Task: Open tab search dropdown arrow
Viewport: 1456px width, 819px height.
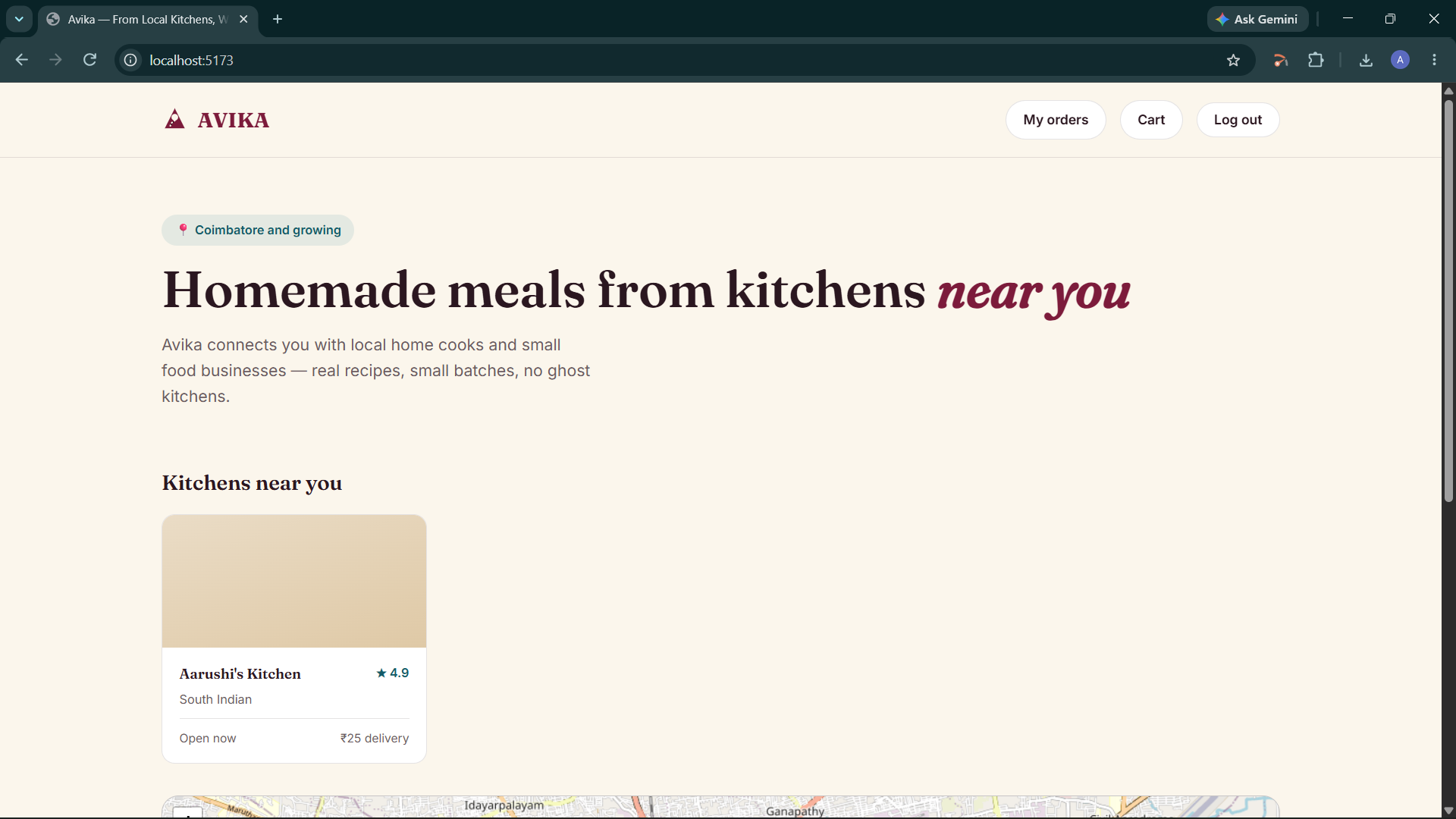Action: pos(19,19)
